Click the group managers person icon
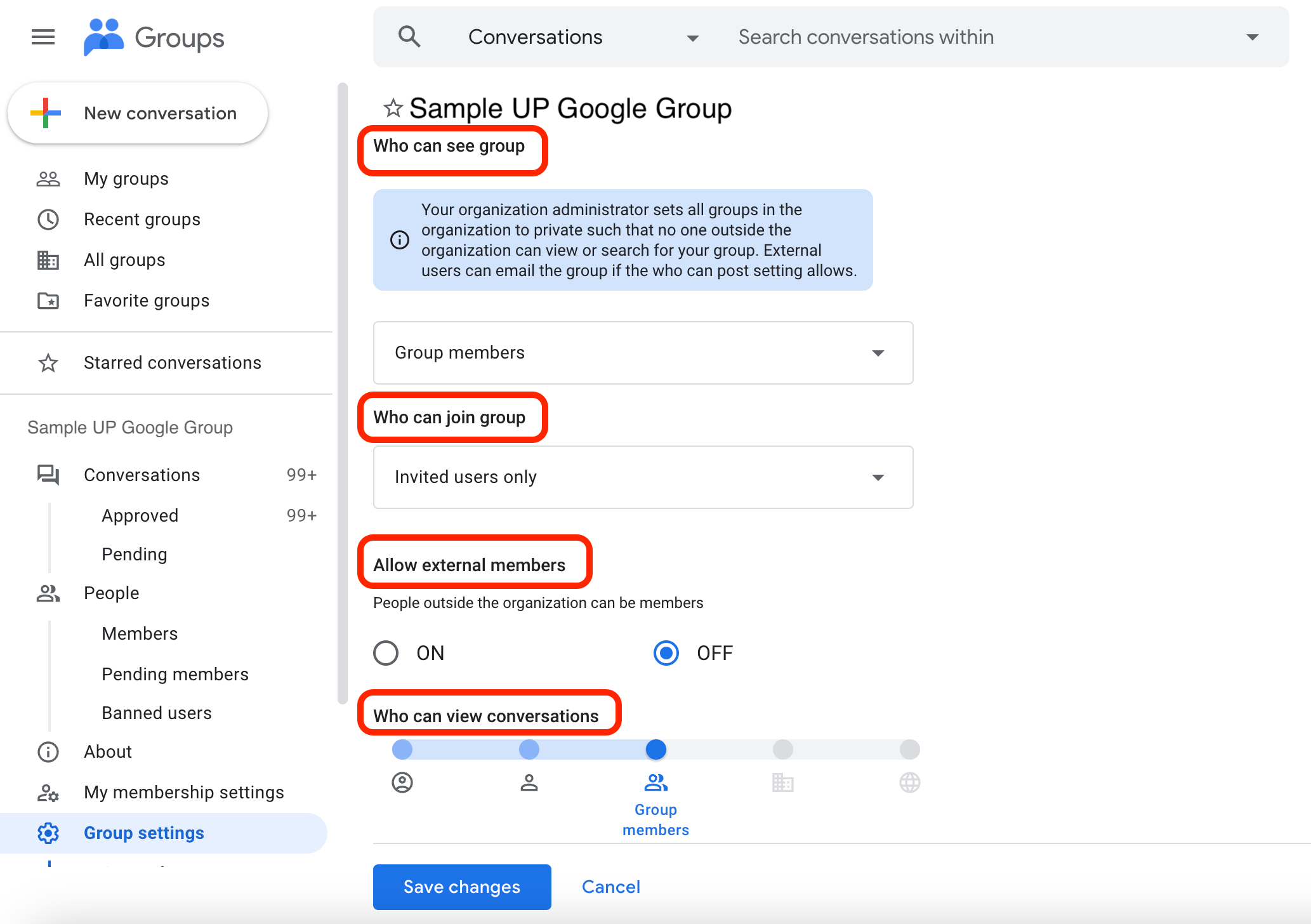Image resolution: width=1311 pixels, height=924 pixels. pos(529,782)
